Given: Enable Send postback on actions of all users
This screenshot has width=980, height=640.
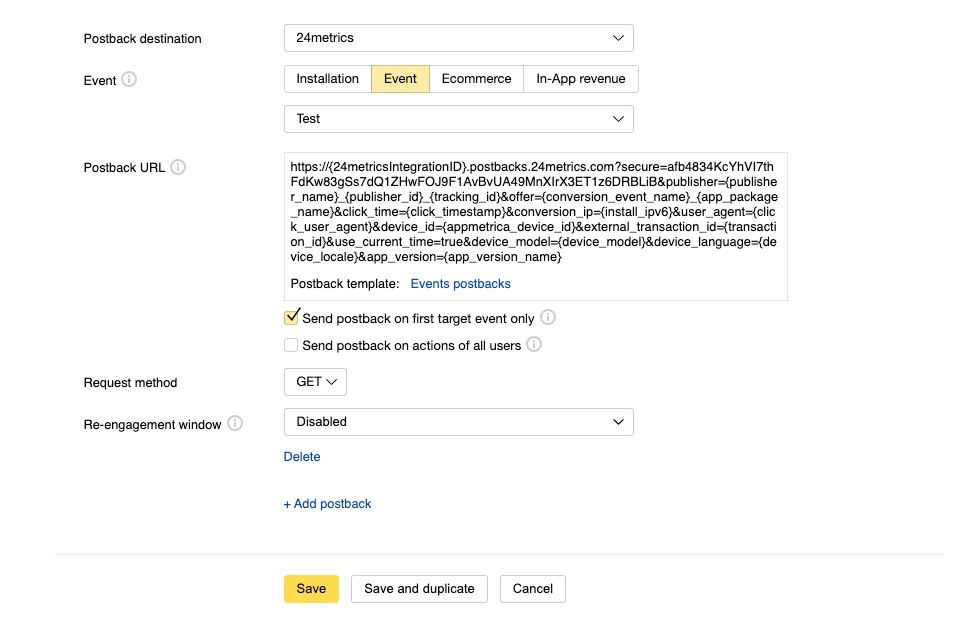Looking at the screenshot, I should point(292,345).
